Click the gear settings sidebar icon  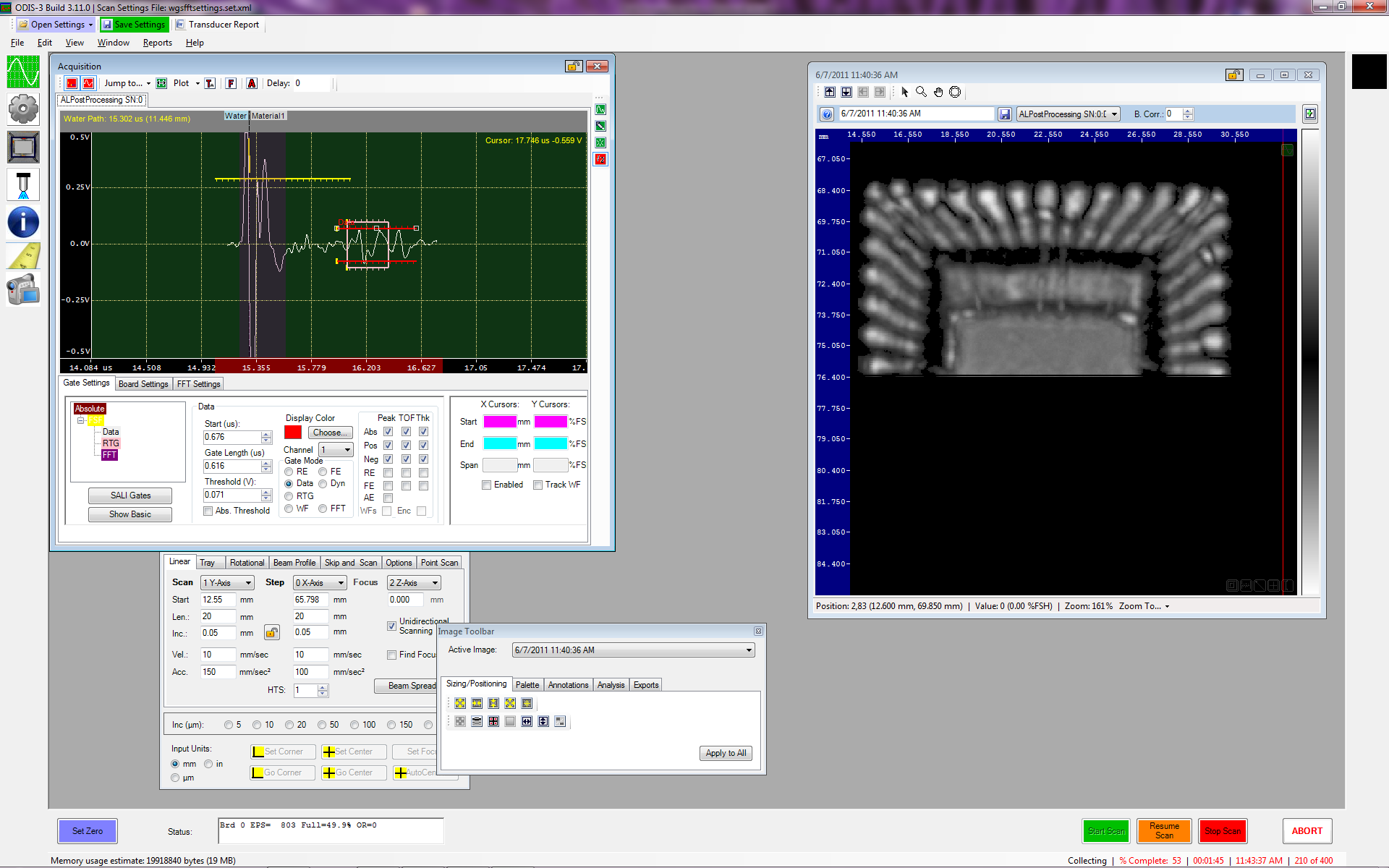point(23,110)
